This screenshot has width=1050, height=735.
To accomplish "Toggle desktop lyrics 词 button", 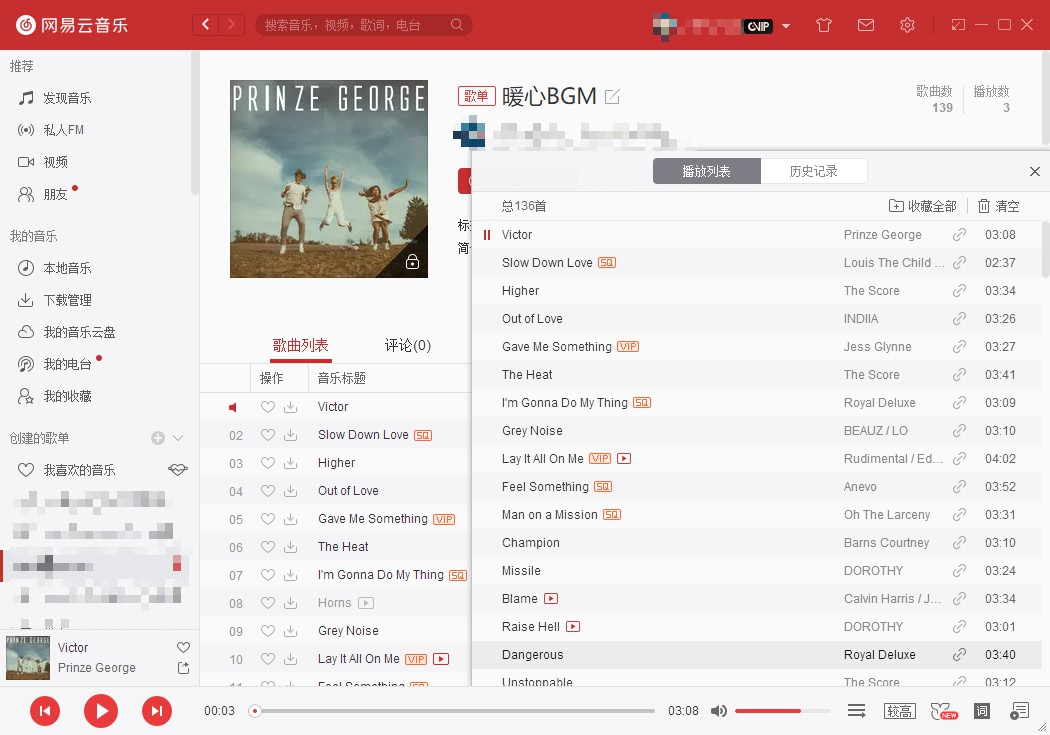I will pos(982,711).
